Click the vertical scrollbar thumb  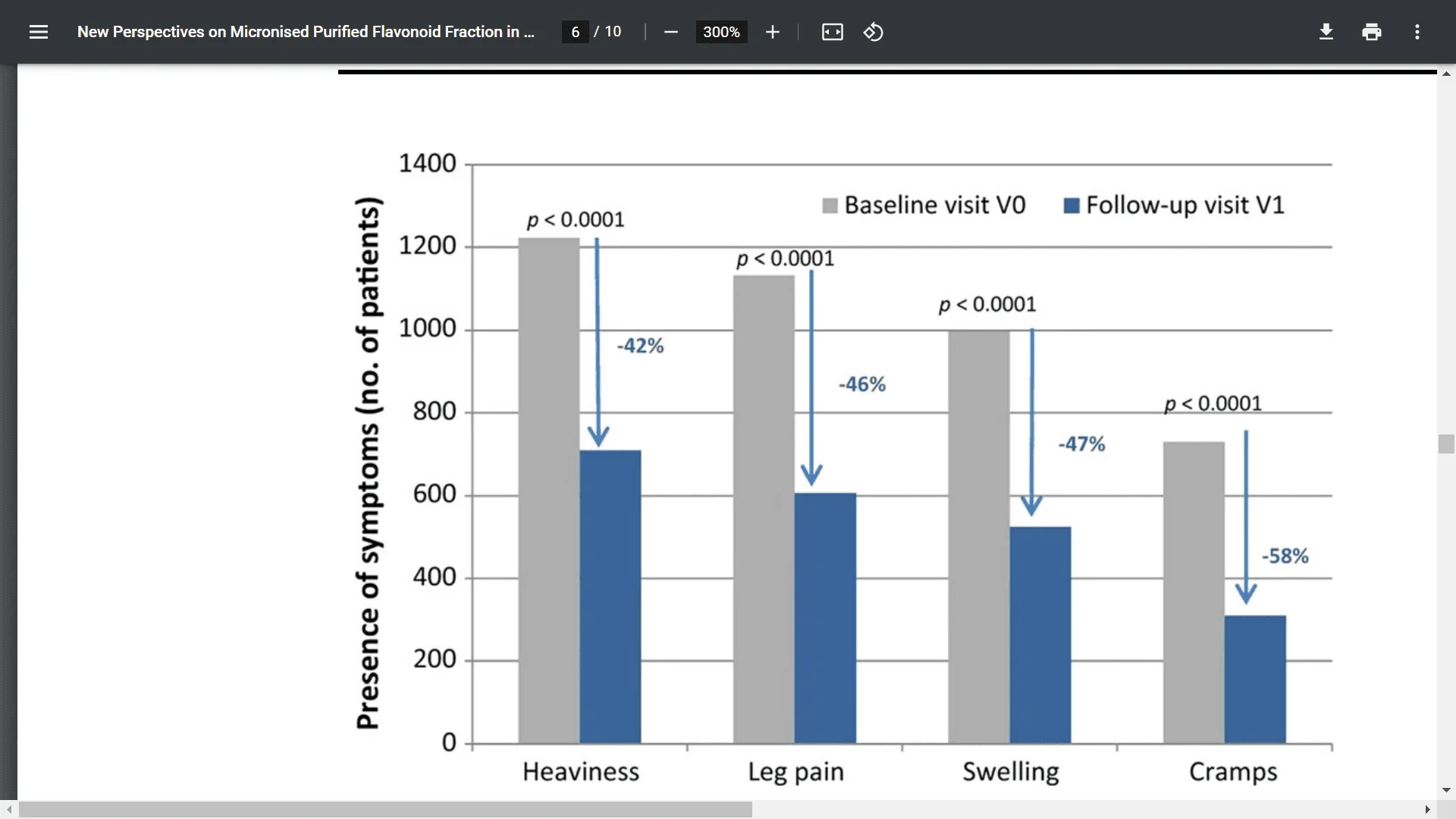pos(1446,444)
